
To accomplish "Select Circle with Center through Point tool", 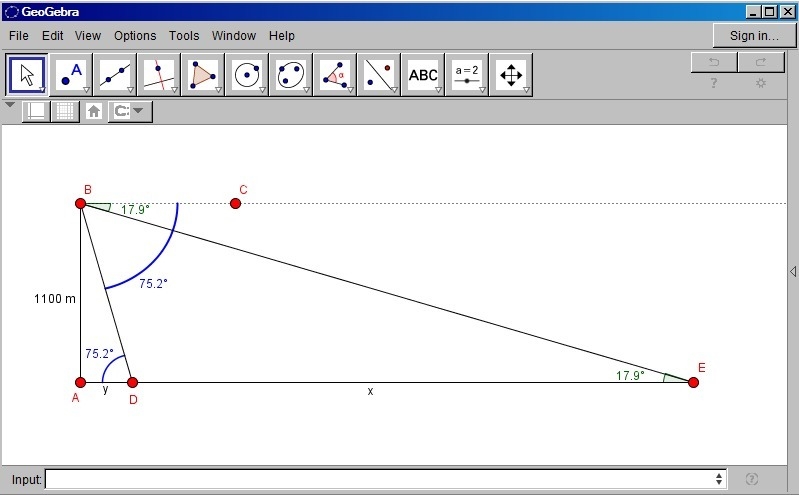I will (x=247, y=75).
